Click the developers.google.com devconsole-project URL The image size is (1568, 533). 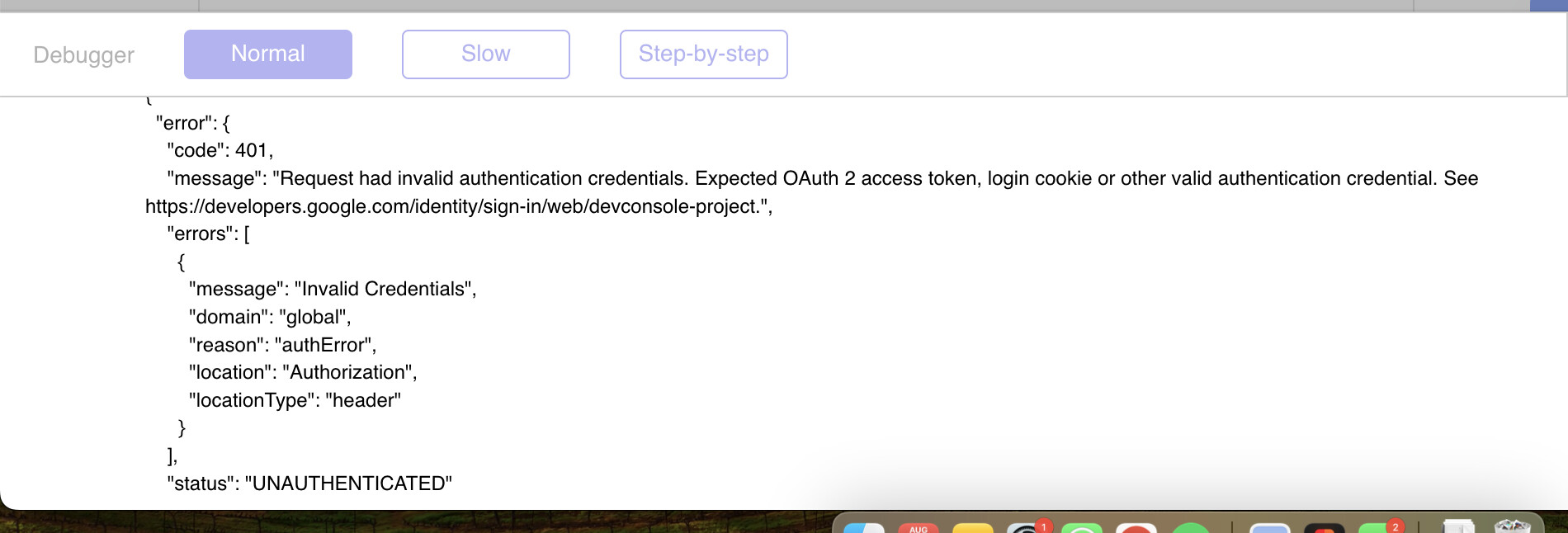tap(451, 206)
